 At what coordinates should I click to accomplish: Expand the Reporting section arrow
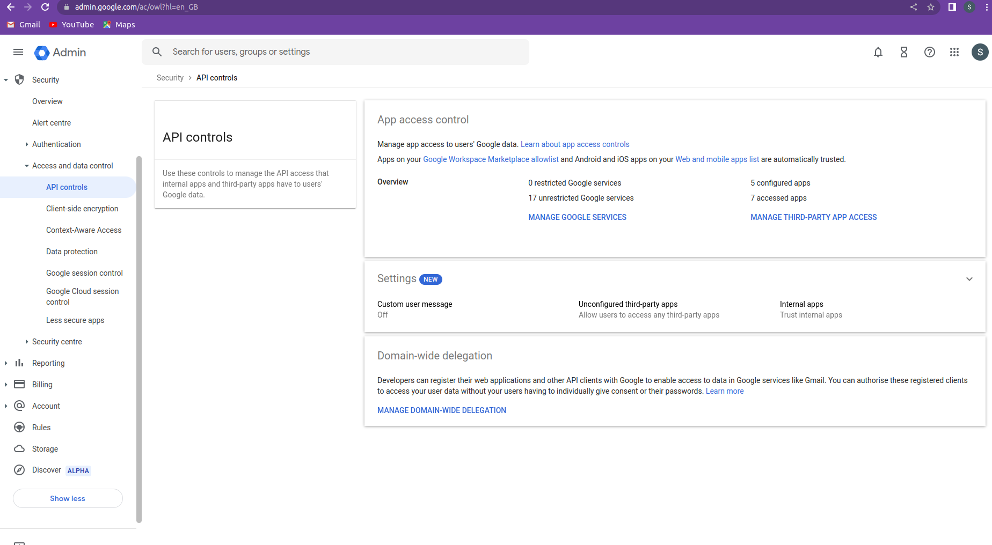[x=6, y=363]
